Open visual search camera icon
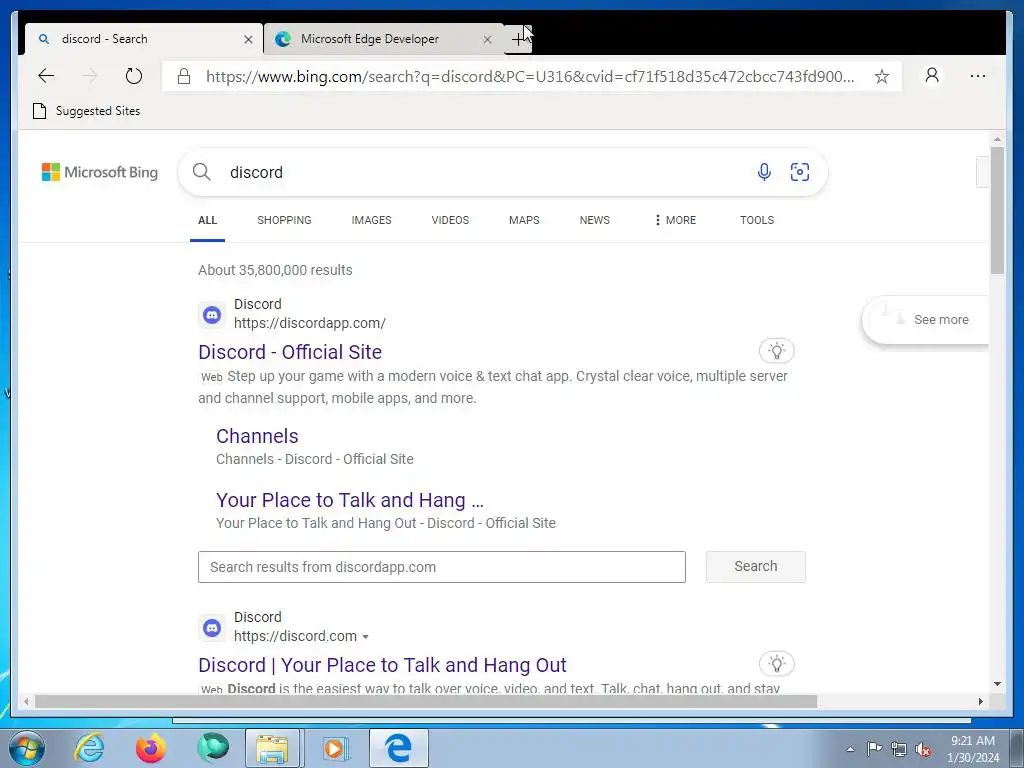Image resolution: width=1024 pixels, height=768 pixels. coord(800,172)
